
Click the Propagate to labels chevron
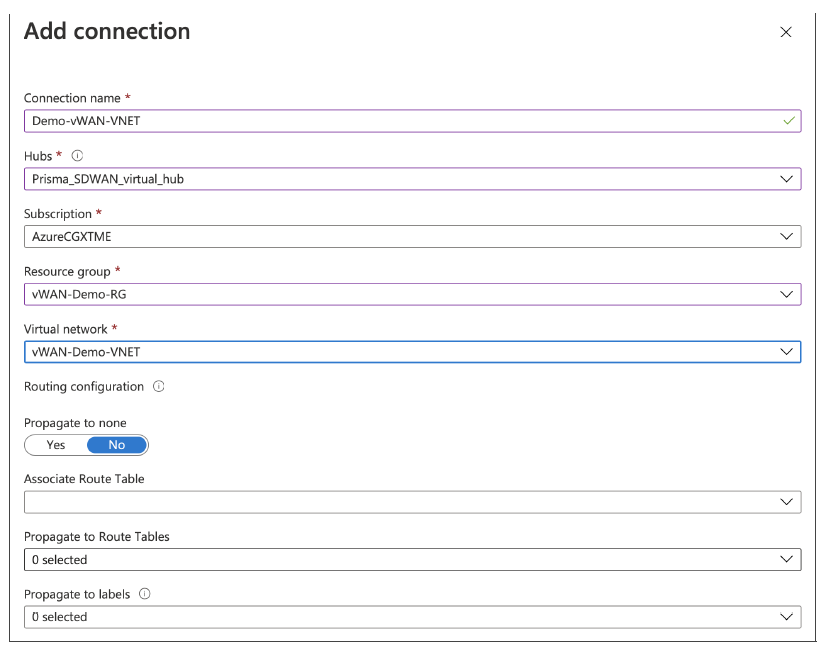click(787, 617)
